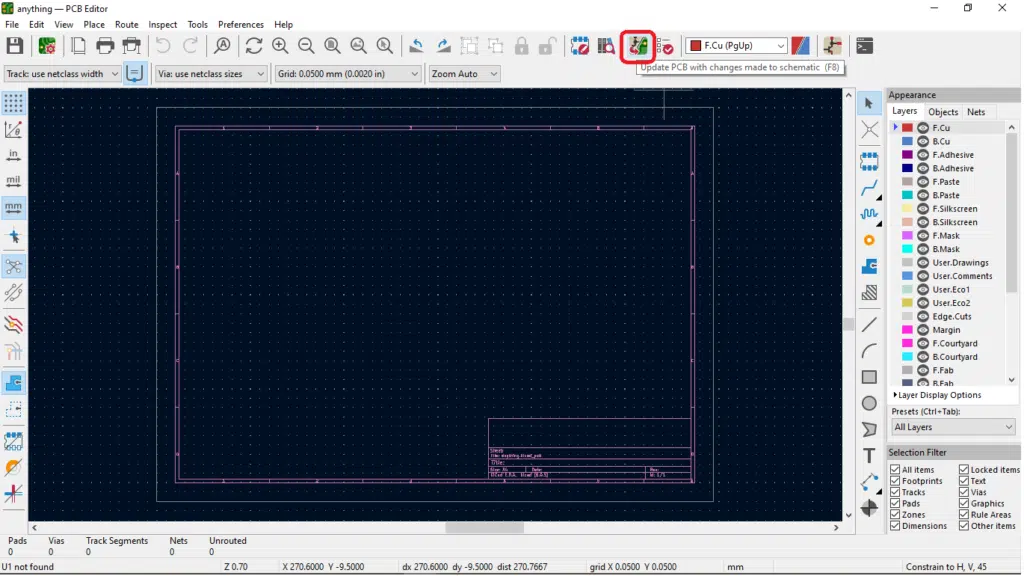The image size is (1024, 576).
Task: Click Zoom to Fit Page icon
Action: 332,46
